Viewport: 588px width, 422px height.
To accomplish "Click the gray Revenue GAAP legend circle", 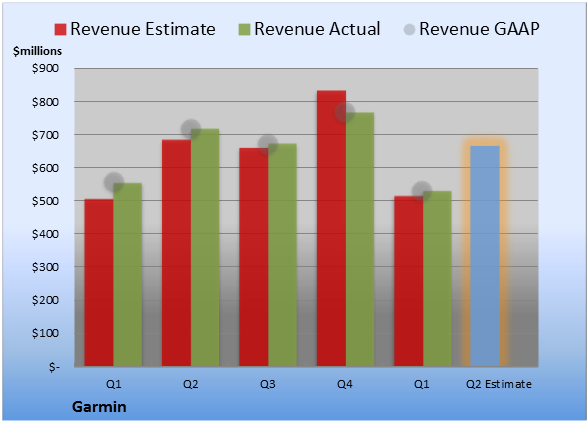I will coord(410,30).
